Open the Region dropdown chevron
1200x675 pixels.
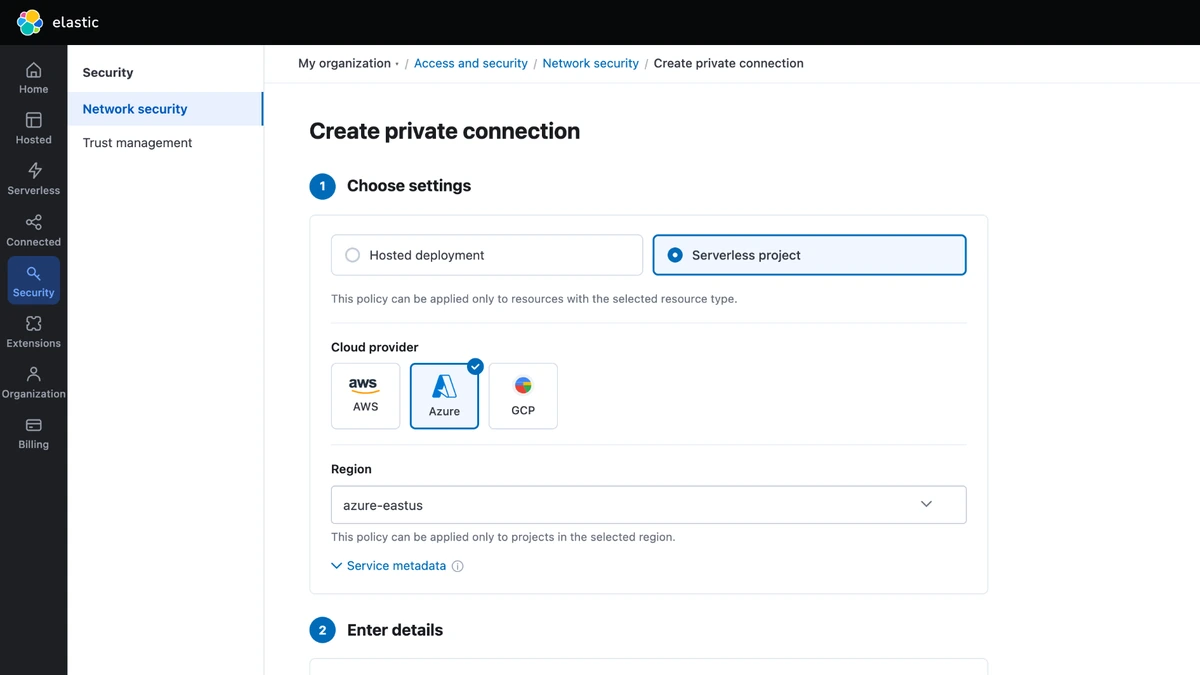(x=926, y=504)
